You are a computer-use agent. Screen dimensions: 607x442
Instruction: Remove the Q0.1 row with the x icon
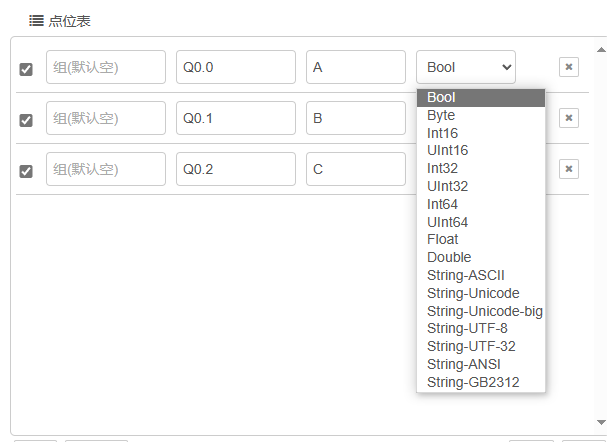pos(568,118)
